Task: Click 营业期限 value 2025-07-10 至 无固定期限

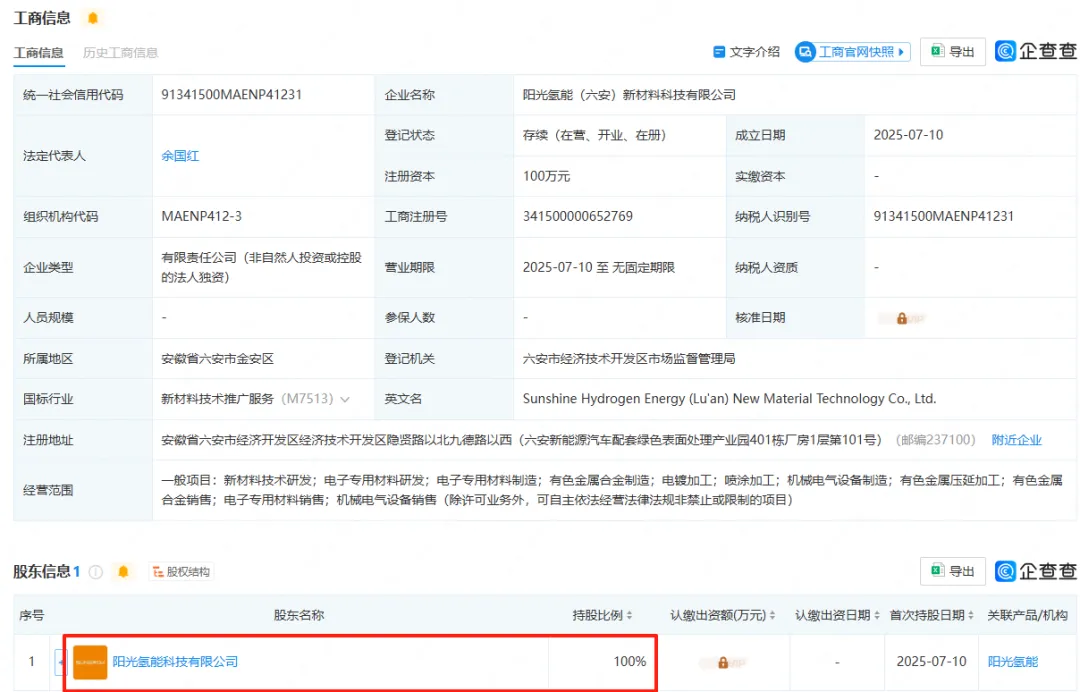Action: click(599, 267)
